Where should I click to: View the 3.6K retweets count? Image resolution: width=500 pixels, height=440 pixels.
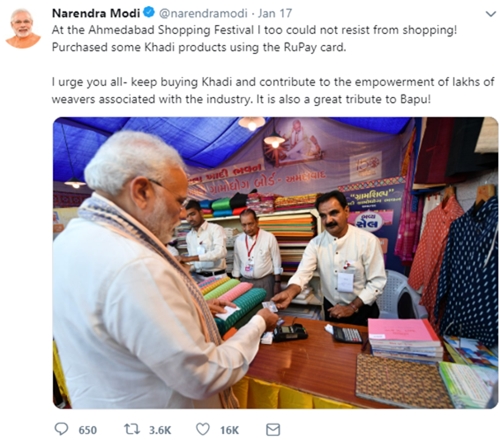(160, 430)
